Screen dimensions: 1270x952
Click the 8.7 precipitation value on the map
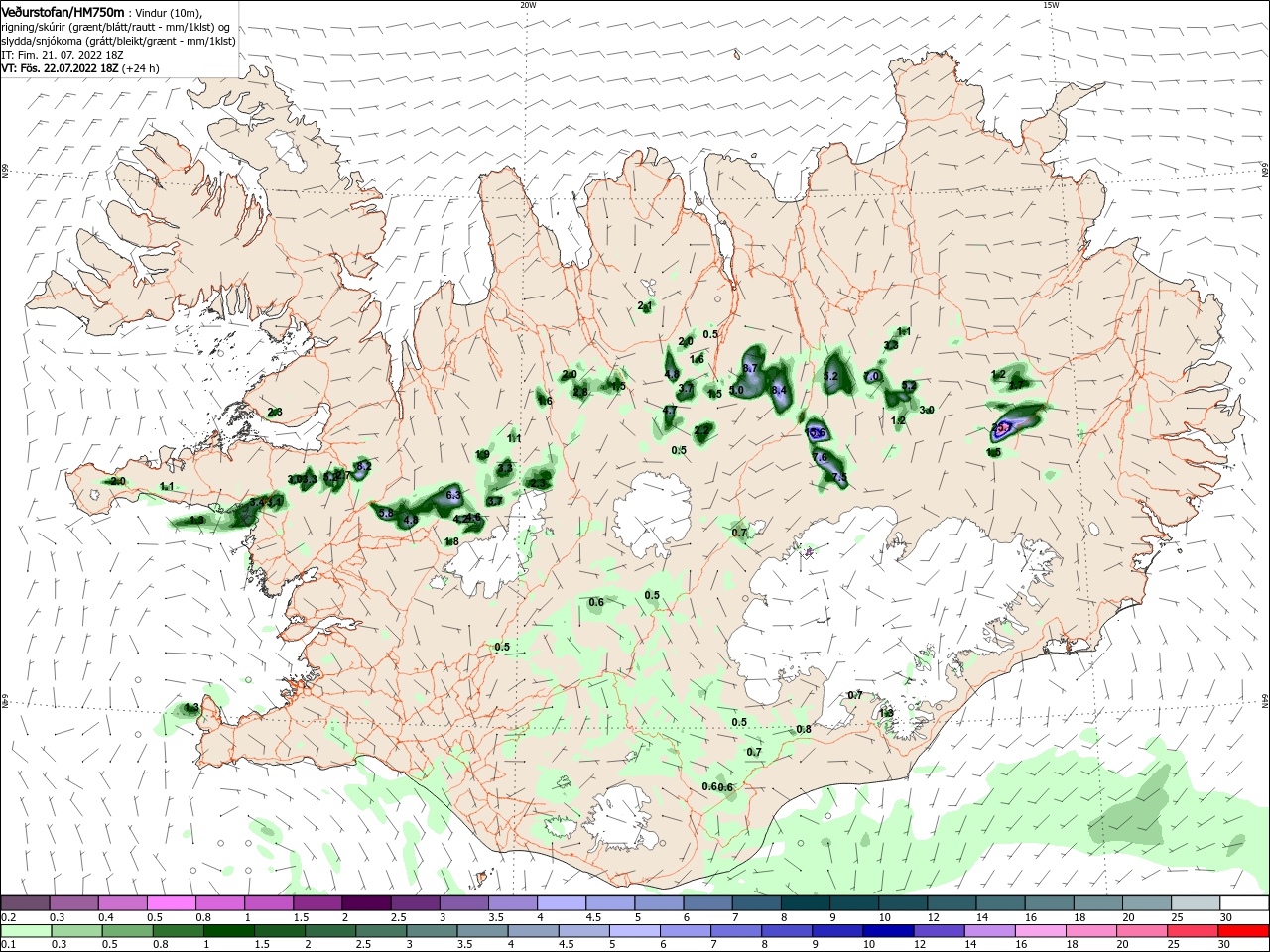click(750, 368)
